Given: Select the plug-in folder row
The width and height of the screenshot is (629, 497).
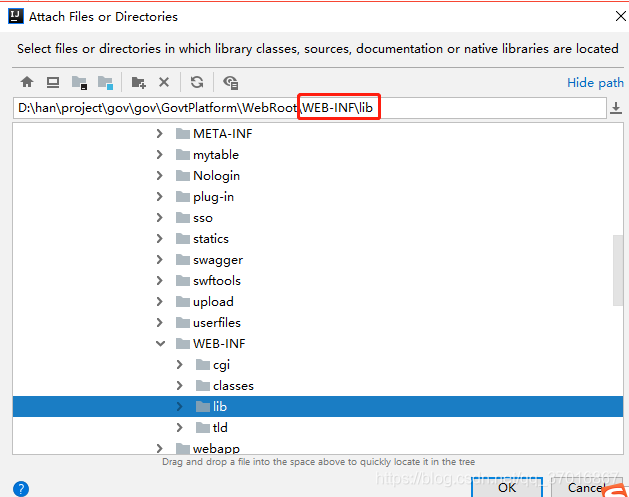Looking at the screenshot, I should (x=318, y=197).
